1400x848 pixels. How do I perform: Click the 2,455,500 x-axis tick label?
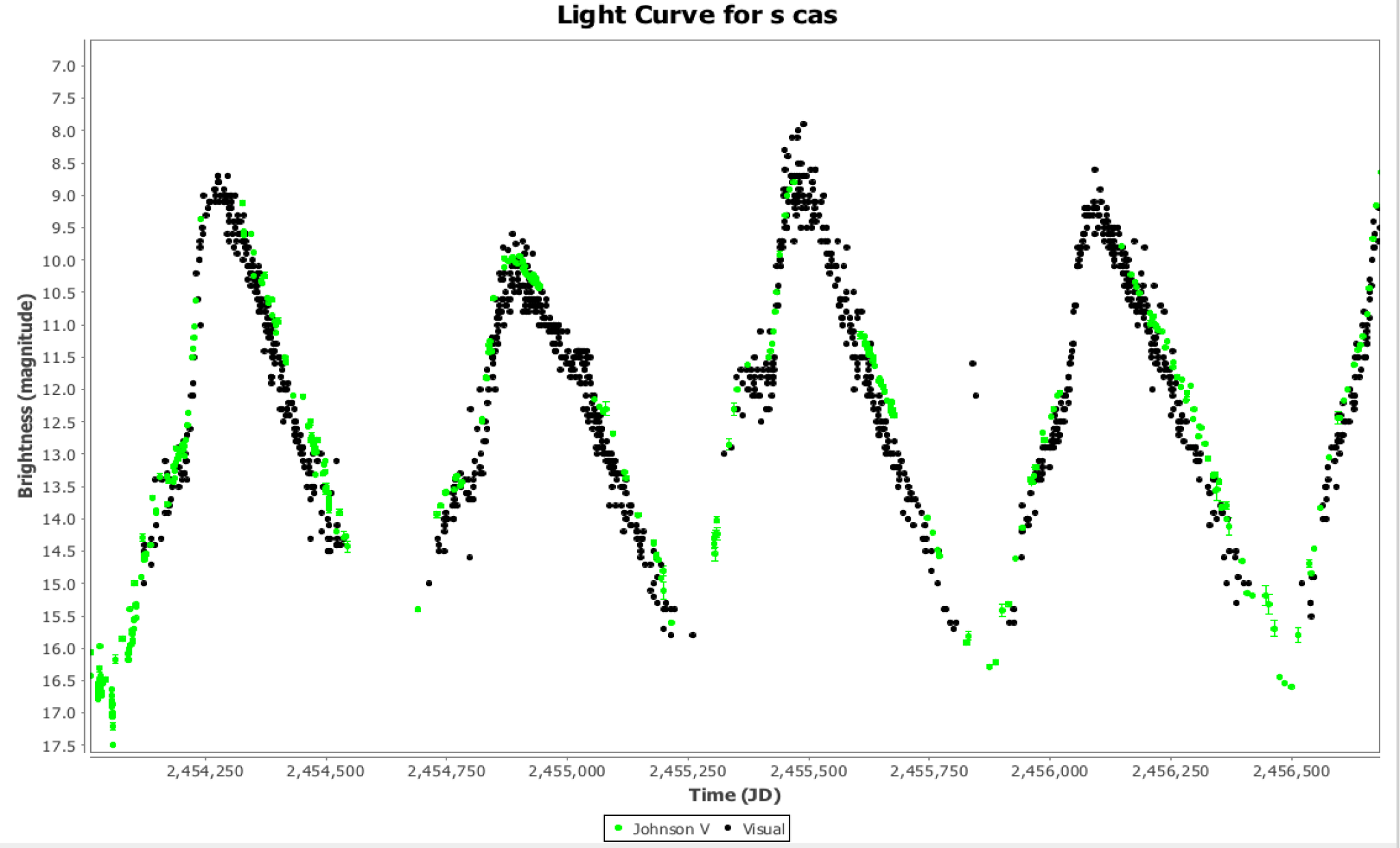pyautogui.click(x=809, y=771)
